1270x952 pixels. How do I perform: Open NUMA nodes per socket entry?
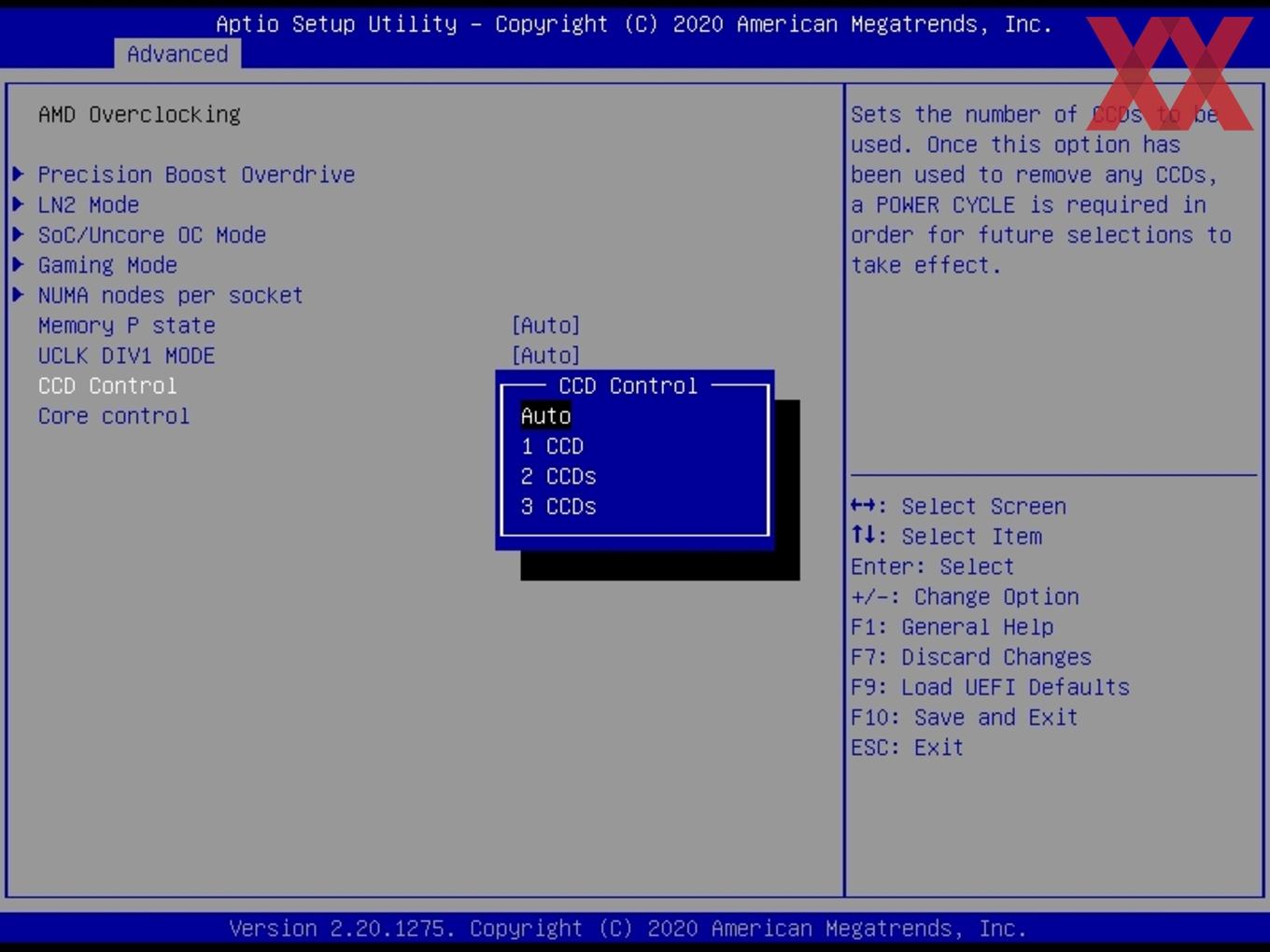pyautogui.click(x=171, y=295)
